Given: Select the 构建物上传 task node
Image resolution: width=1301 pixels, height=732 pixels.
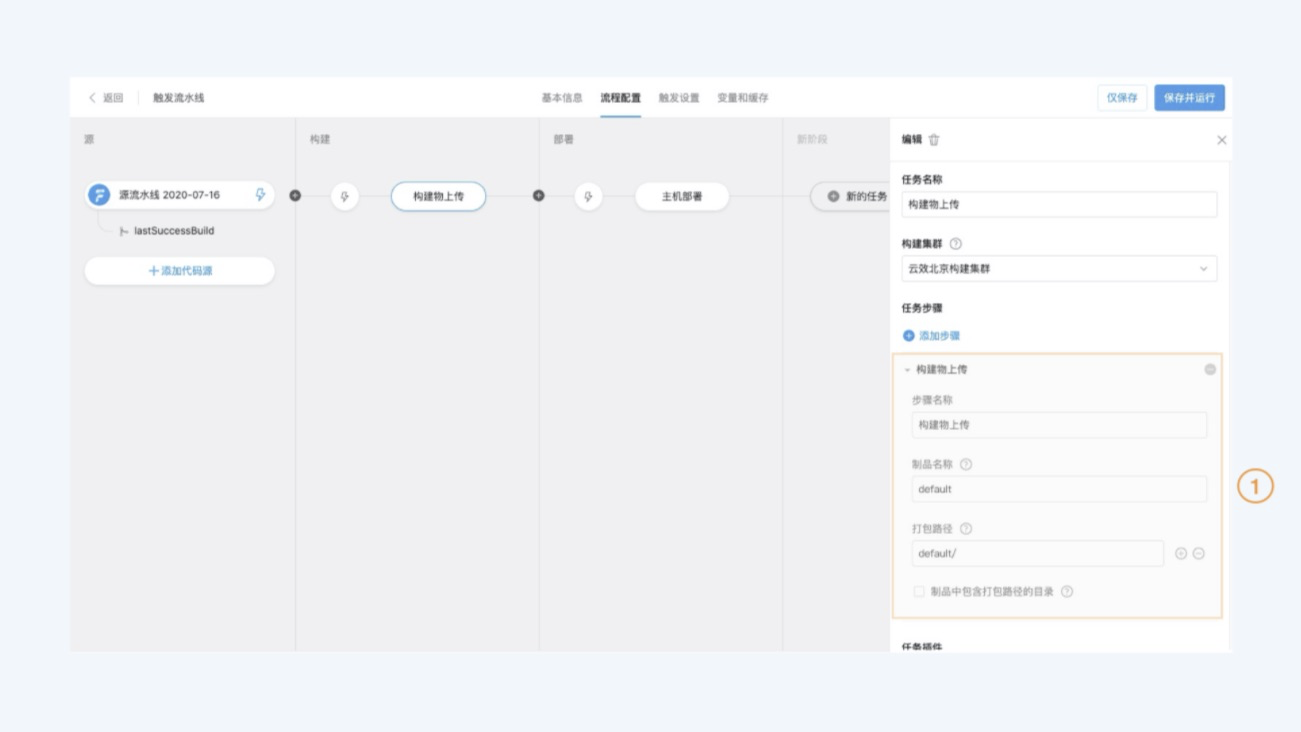Looking at the screenshot, I should click(438, 196).
